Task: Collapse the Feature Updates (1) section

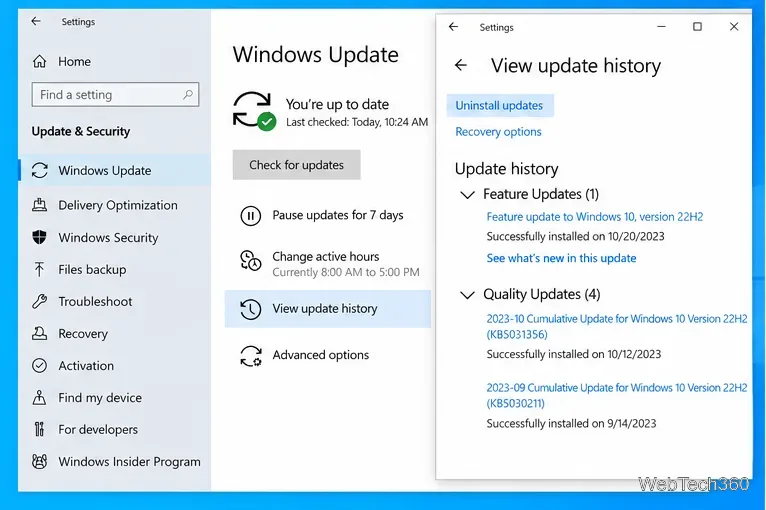Action: [468, 195]
